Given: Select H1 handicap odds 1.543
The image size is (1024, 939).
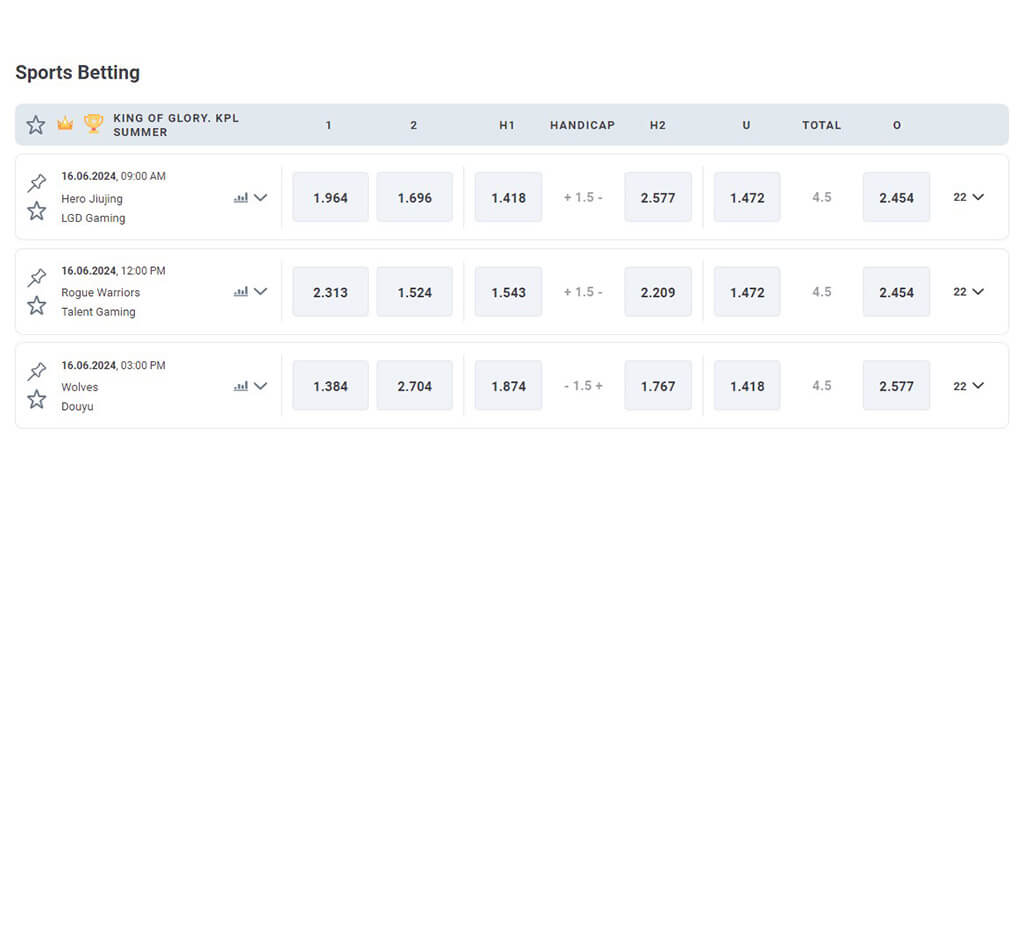Looking at the screenshot, I should tap(508, 292).
